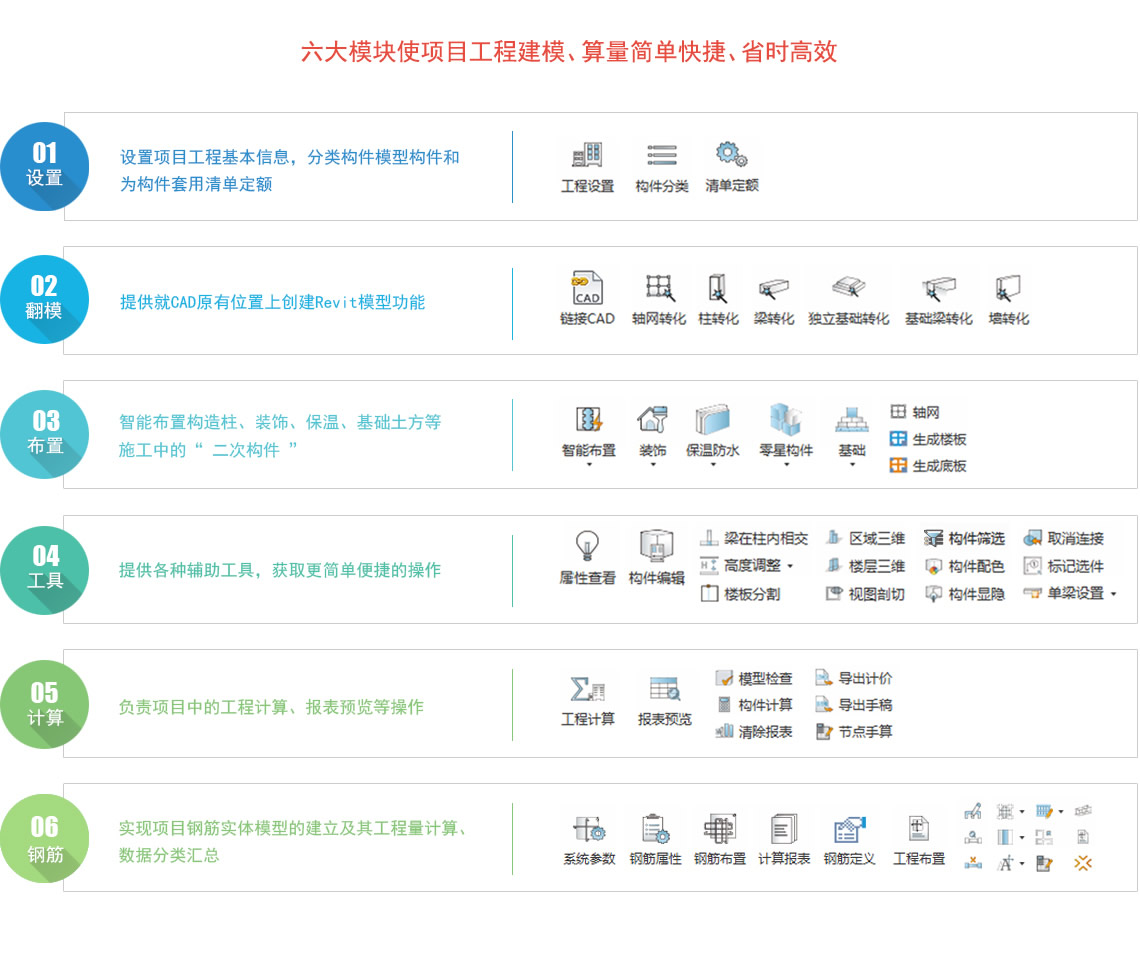Select the 墙转化 wall conversion tool
This screenshot has width=1140, height=971.
point(1008,299)
